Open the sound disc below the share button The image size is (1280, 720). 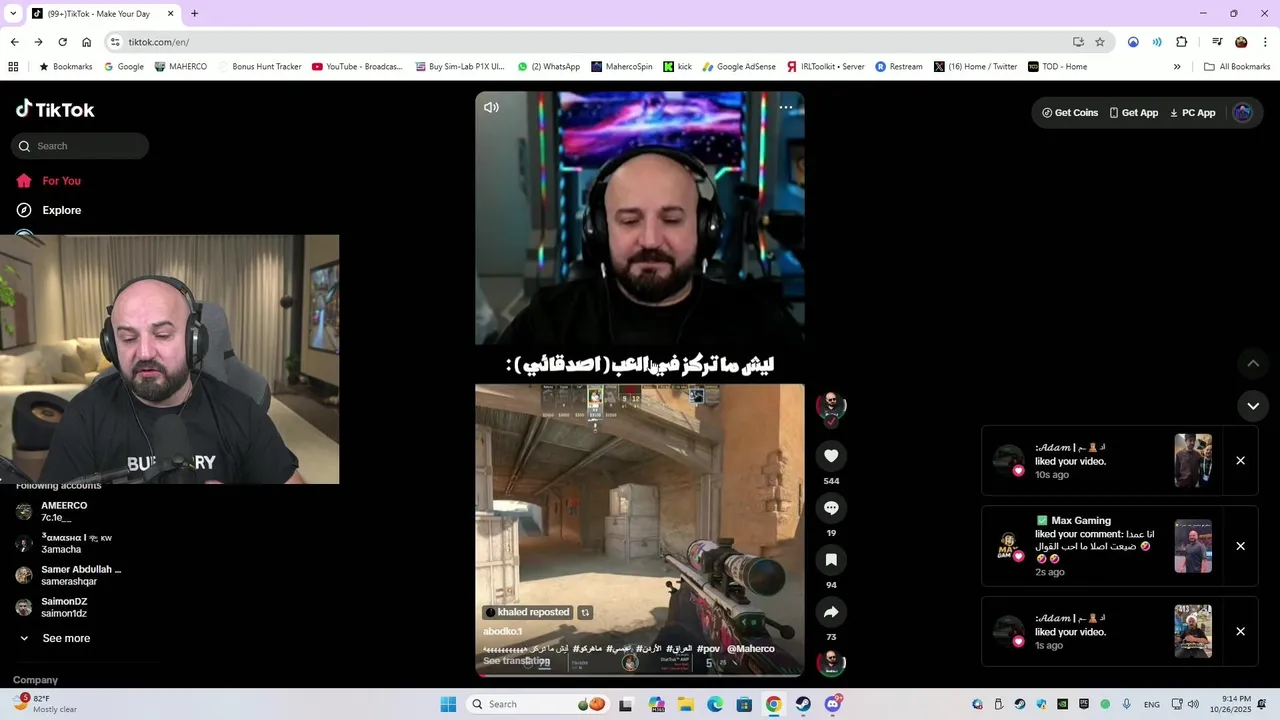[x=831, y=663]
